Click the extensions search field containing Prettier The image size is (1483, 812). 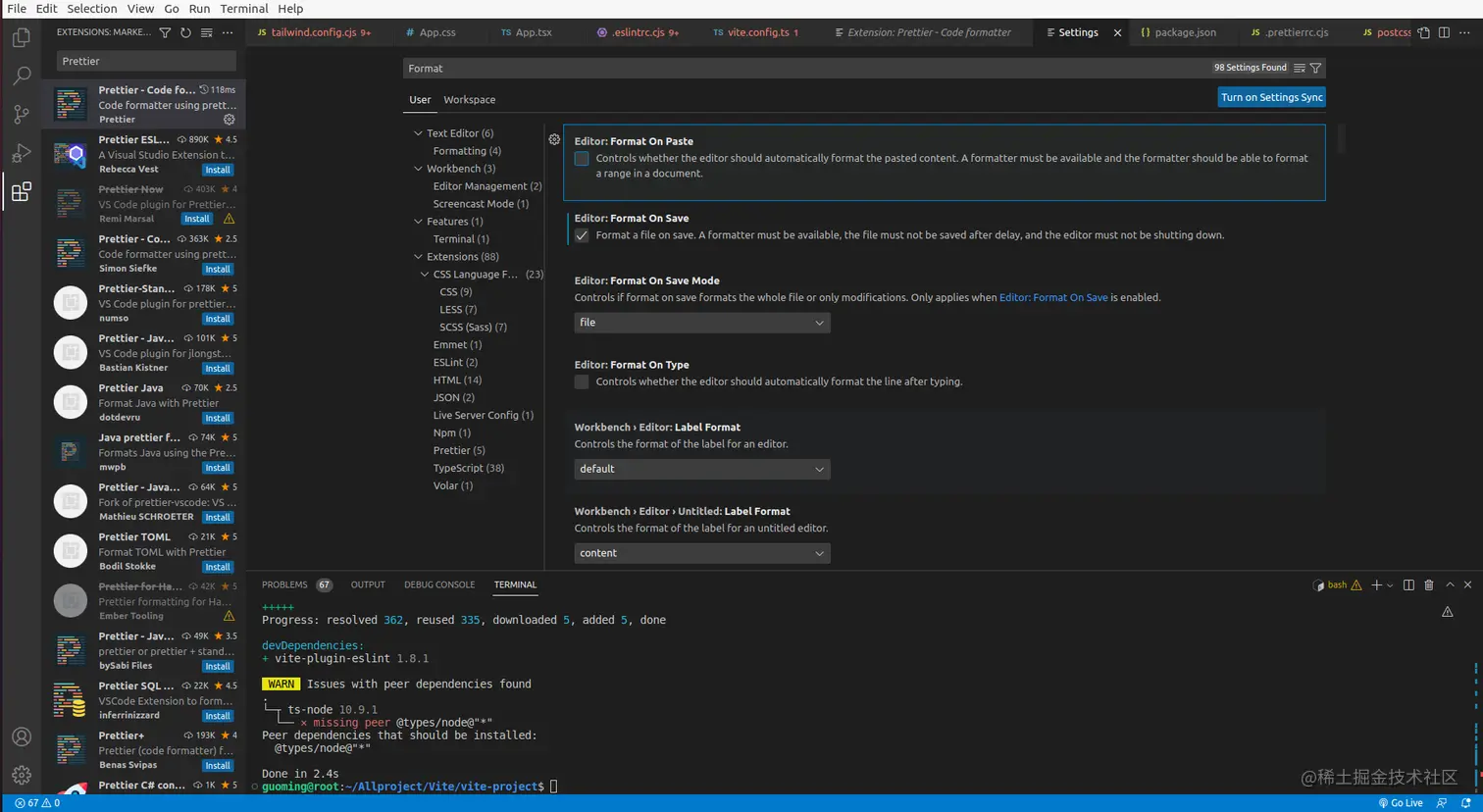point(145,61)
